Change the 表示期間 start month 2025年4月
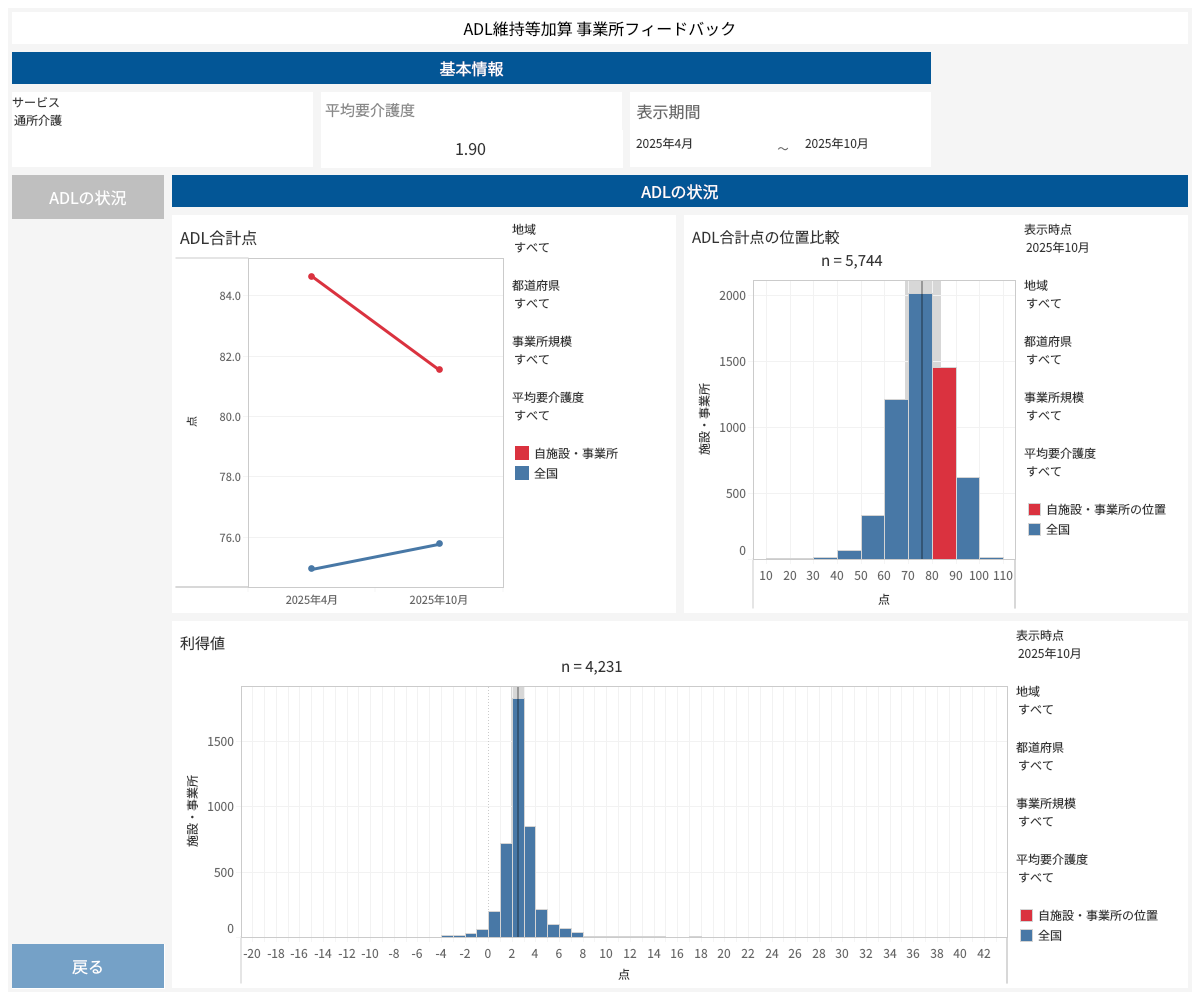1200x1000 pixels. click(665, 144)
